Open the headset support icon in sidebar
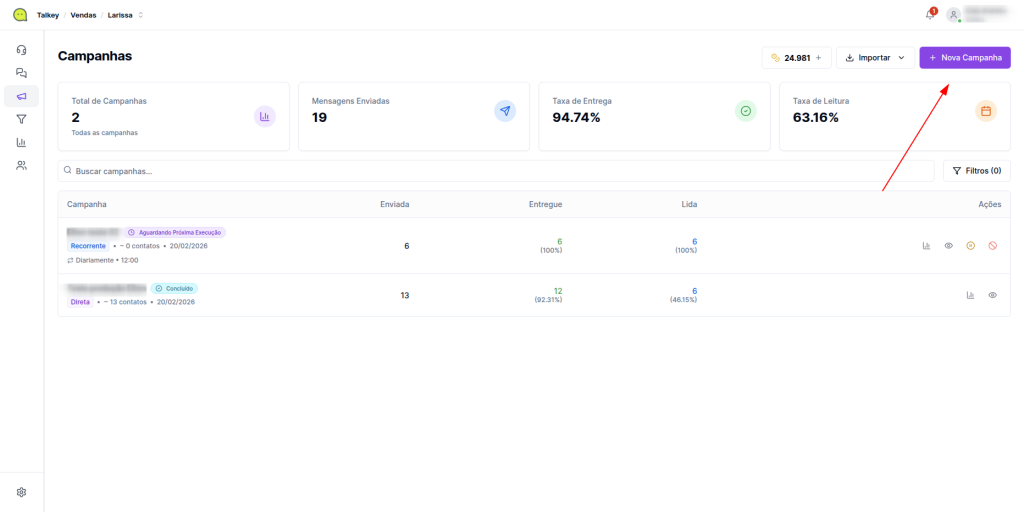Image resolution: width=1024 pixels, height=512 pixels. click(21, 50)
